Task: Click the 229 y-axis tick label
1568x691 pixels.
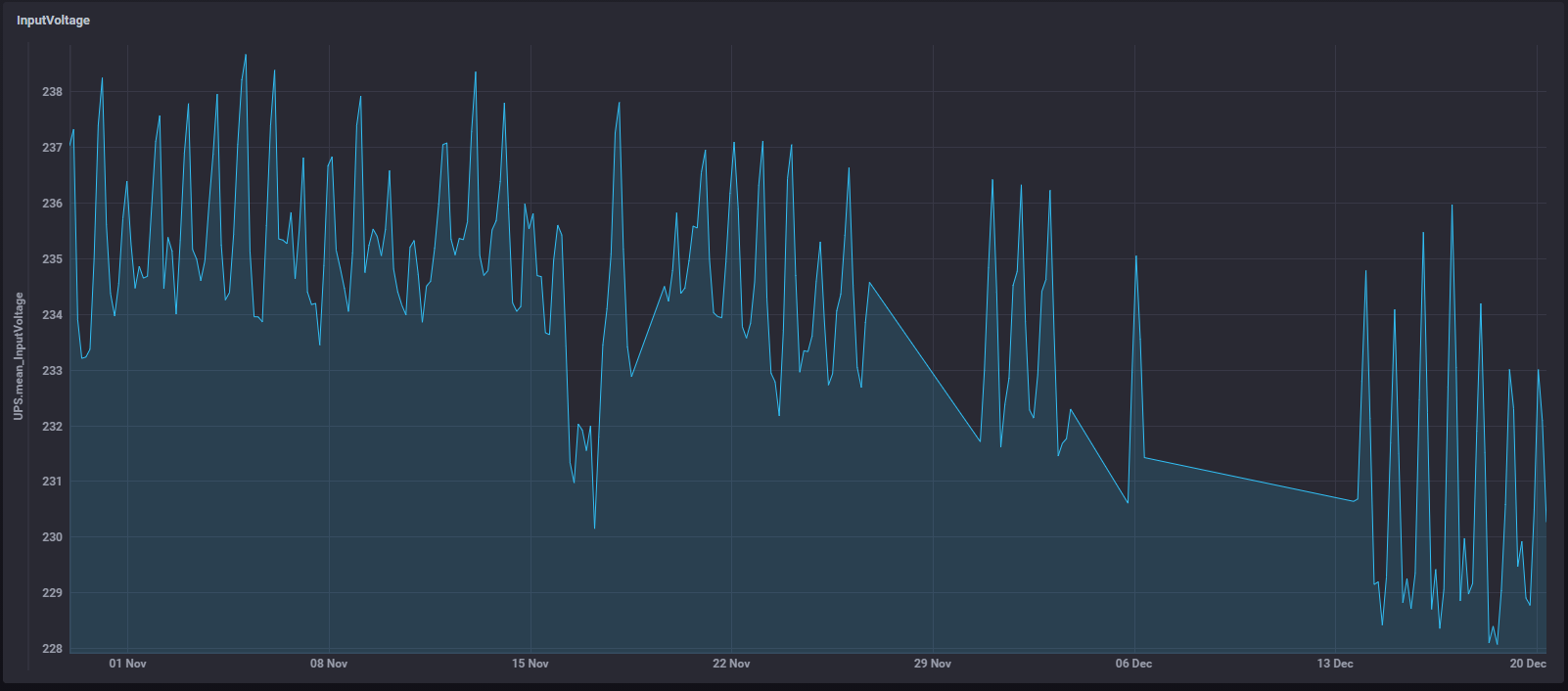Action: coord(52,593)
